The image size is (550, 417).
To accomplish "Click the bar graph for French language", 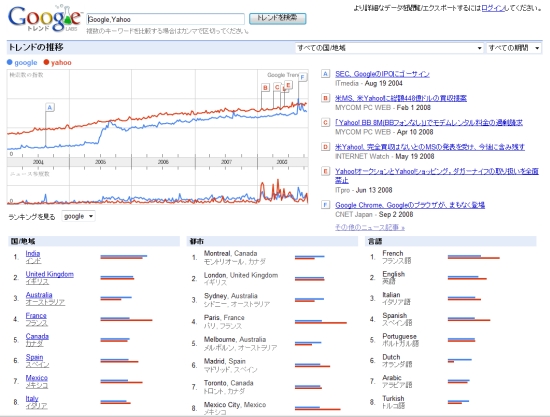I will (x=474, y=257).
